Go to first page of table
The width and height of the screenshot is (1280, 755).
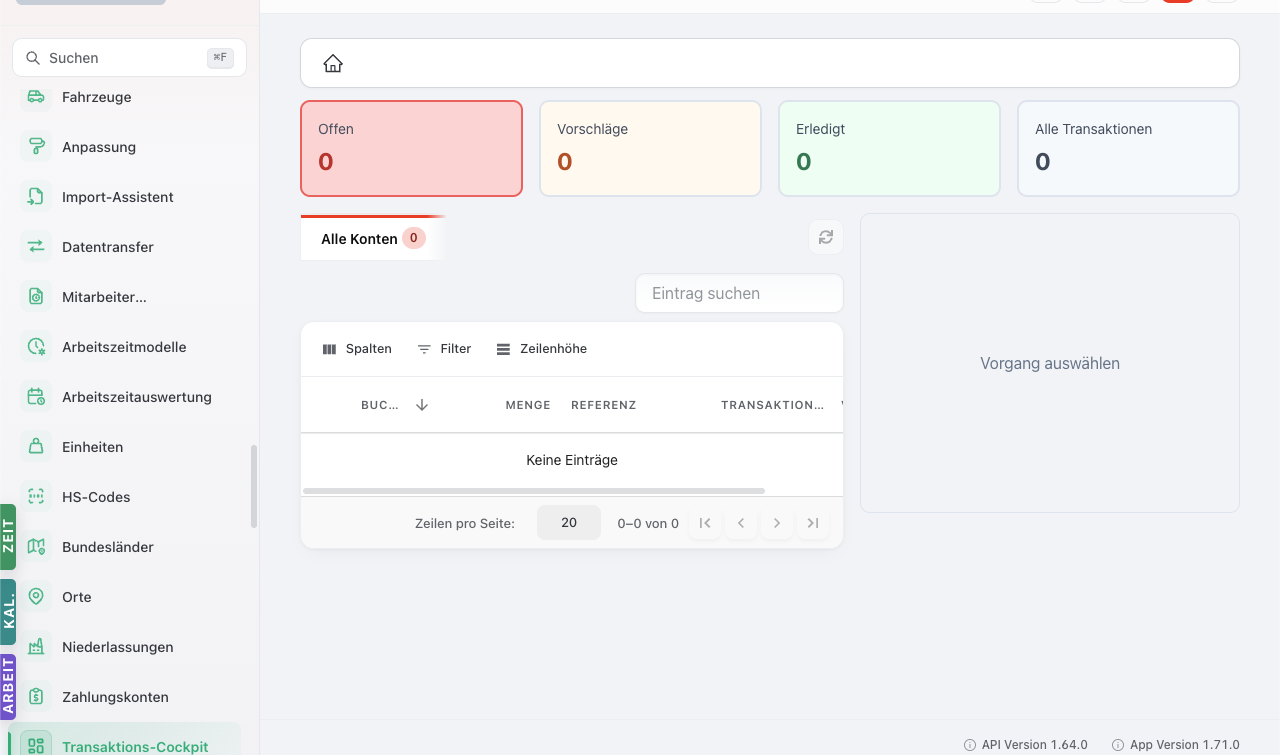[x=705, y=523]
